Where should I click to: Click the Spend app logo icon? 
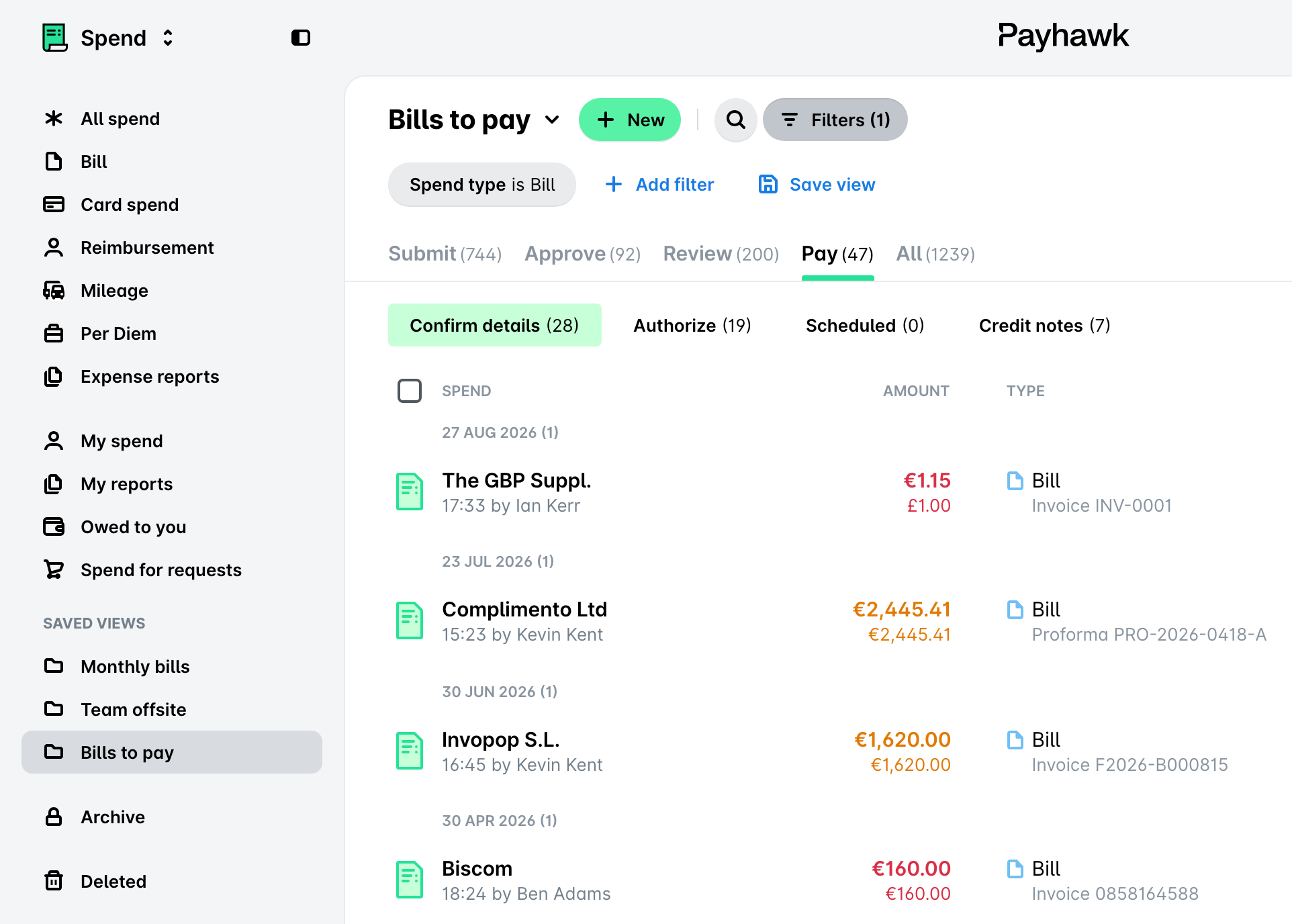(x=54, y=38)
